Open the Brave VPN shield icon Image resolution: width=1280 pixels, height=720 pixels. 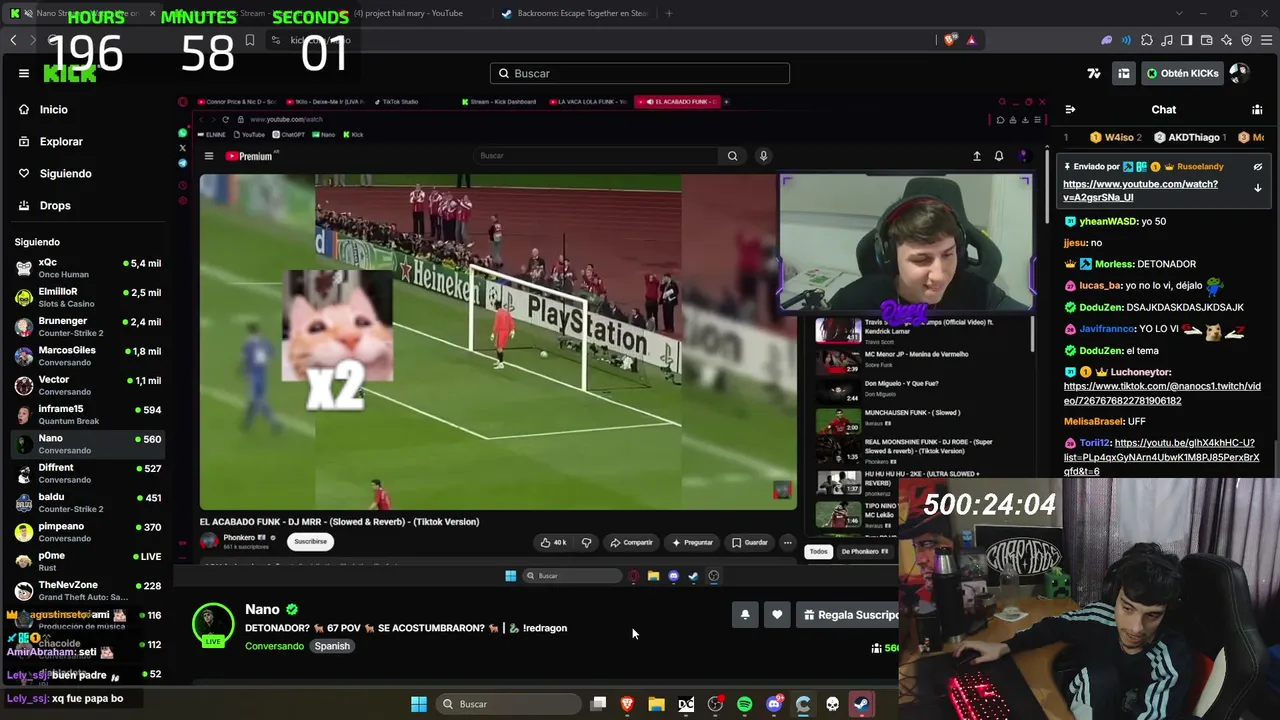click(x=1246, y=40)
